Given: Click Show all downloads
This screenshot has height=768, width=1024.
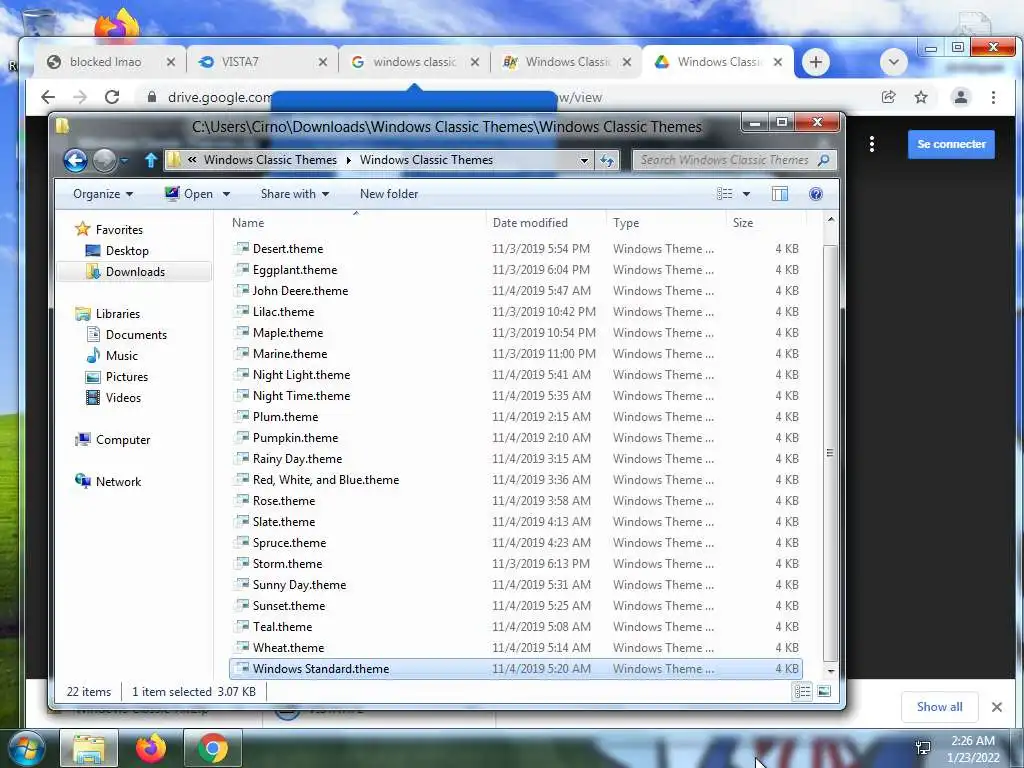Looking at the screenshot, I should tap(939, 707).
